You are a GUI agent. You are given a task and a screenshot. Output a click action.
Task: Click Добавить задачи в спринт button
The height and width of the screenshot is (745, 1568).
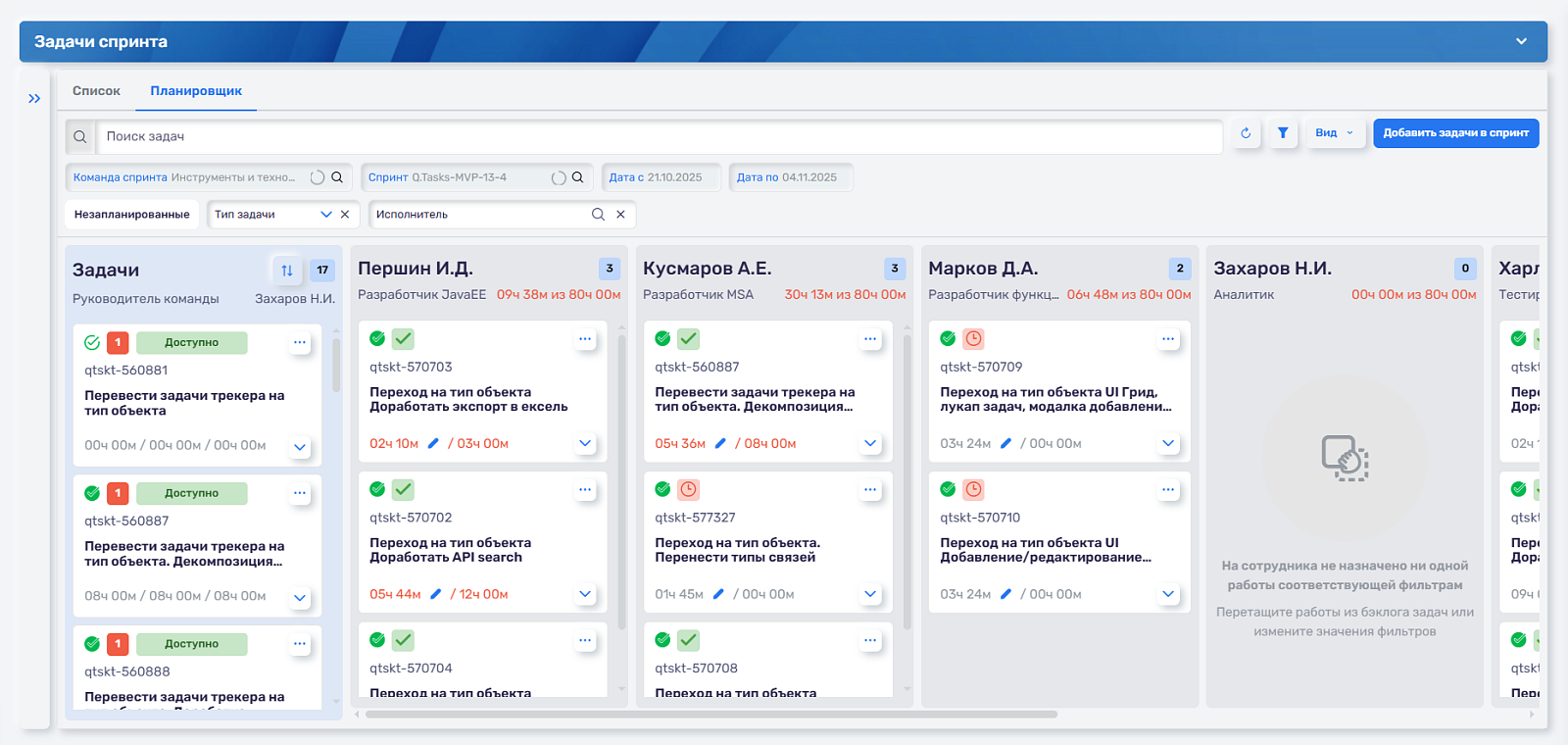coord(1455,133)
